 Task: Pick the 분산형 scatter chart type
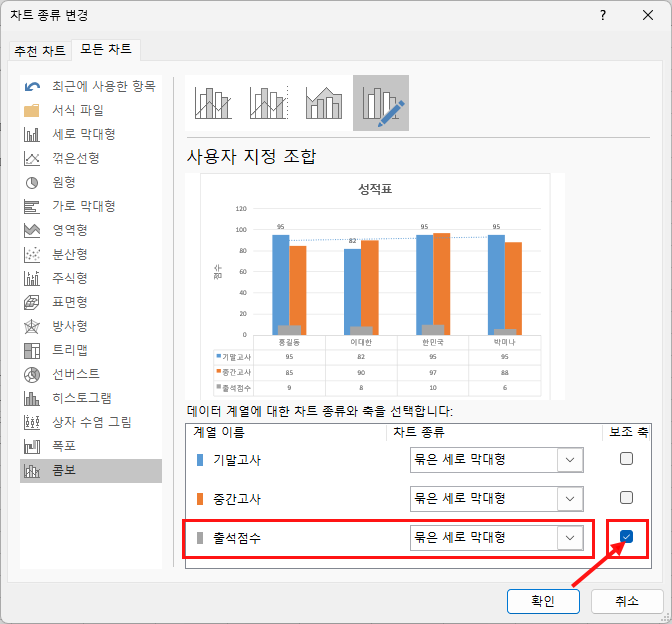69,254
